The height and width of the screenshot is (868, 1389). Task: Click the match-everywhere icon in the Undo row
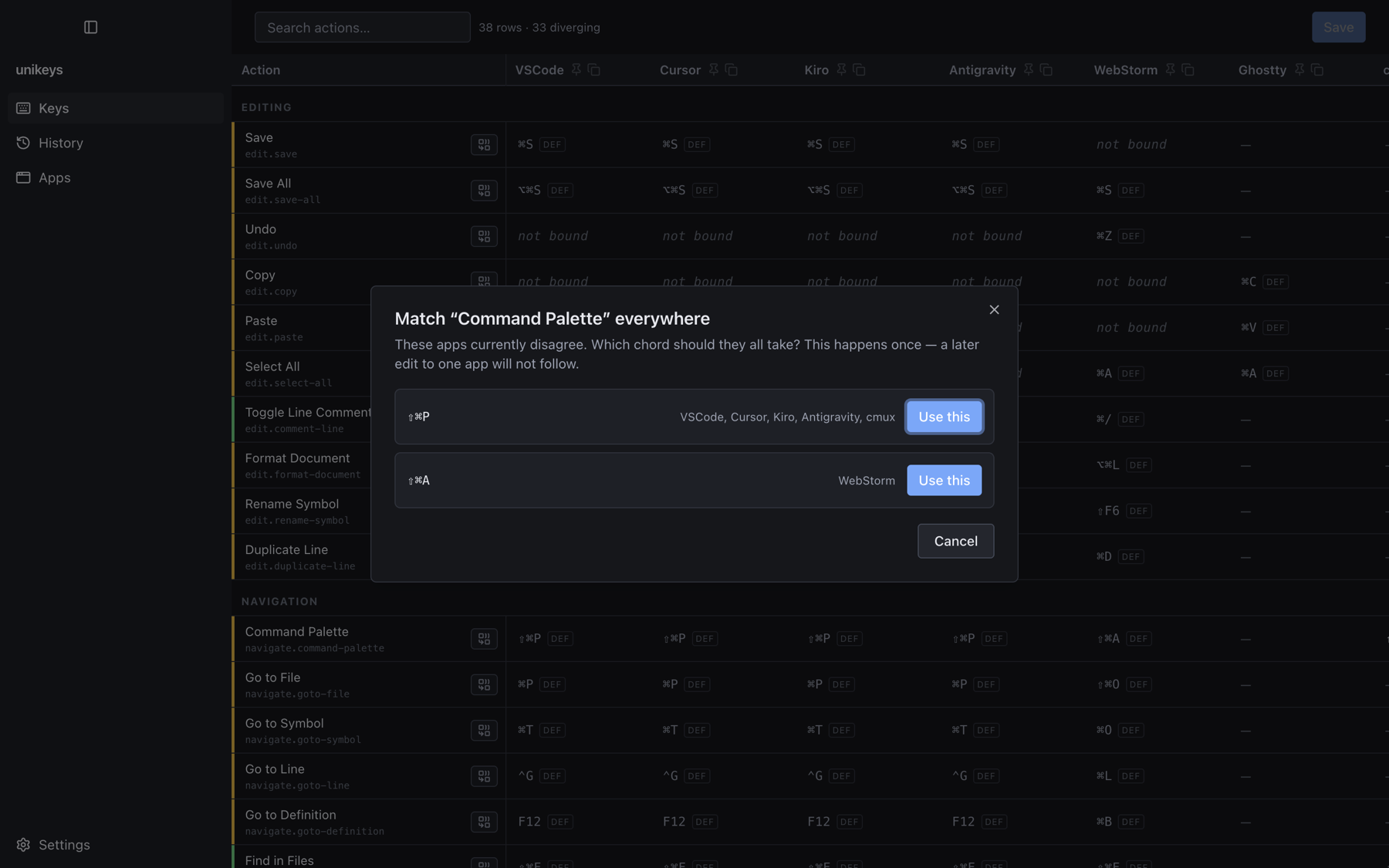point(484,236)
